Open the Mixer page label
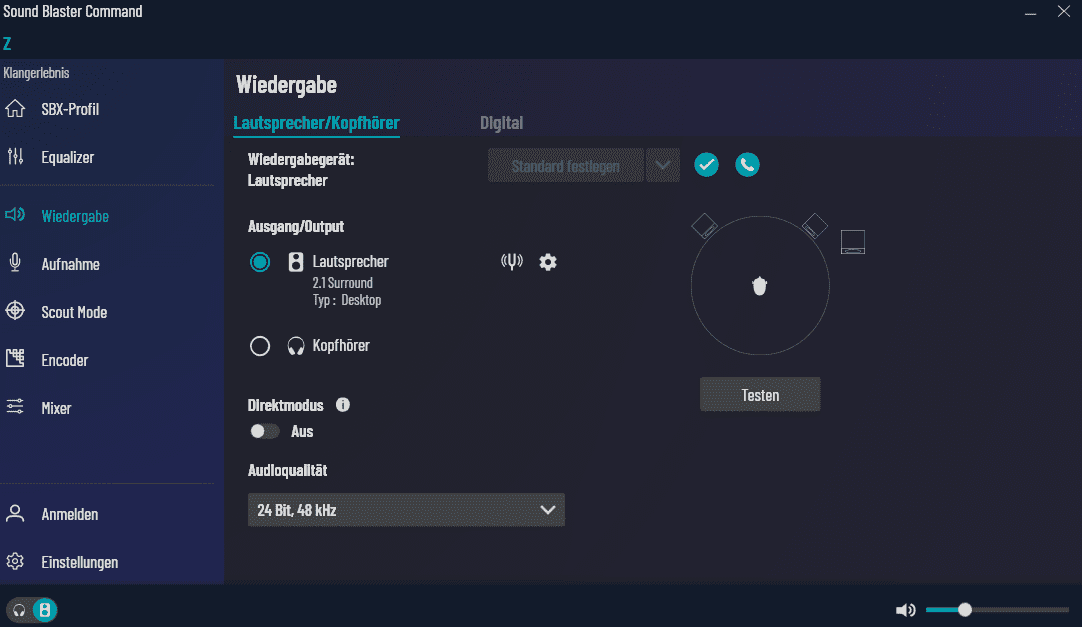Image resolution: width=1082 pixels, height=627 pixels. click(x=56, y=408)
